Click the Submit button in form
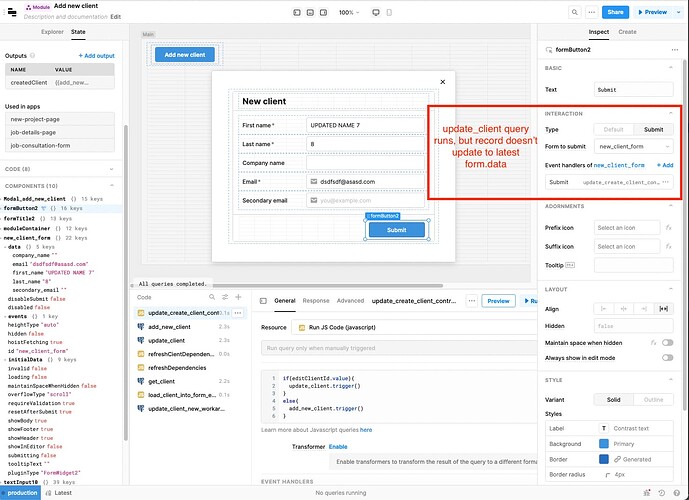 pos(397,230)
